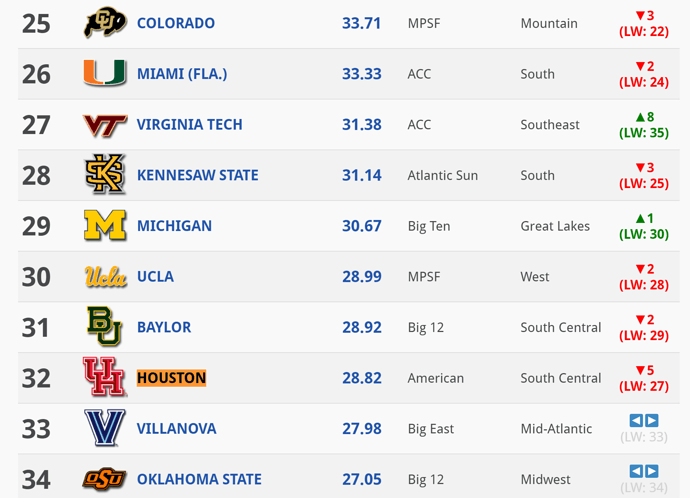Viewport: 690px width, 498px height.
Task: Click UCLA's rating value 28.99
Action: tap(362, 276)
